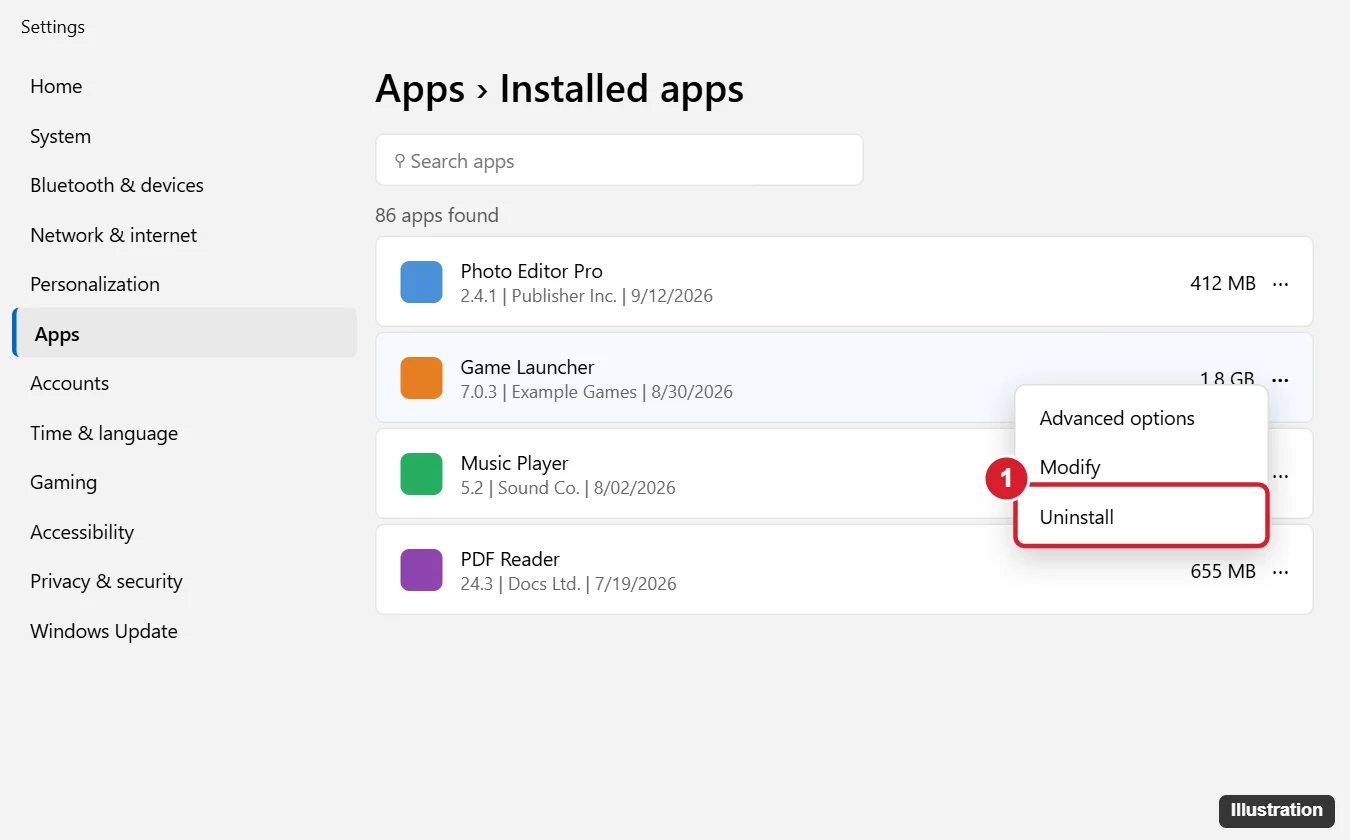Click the '86 apps found' count text
Screen dimensions: 1350x840
[437, 215]
